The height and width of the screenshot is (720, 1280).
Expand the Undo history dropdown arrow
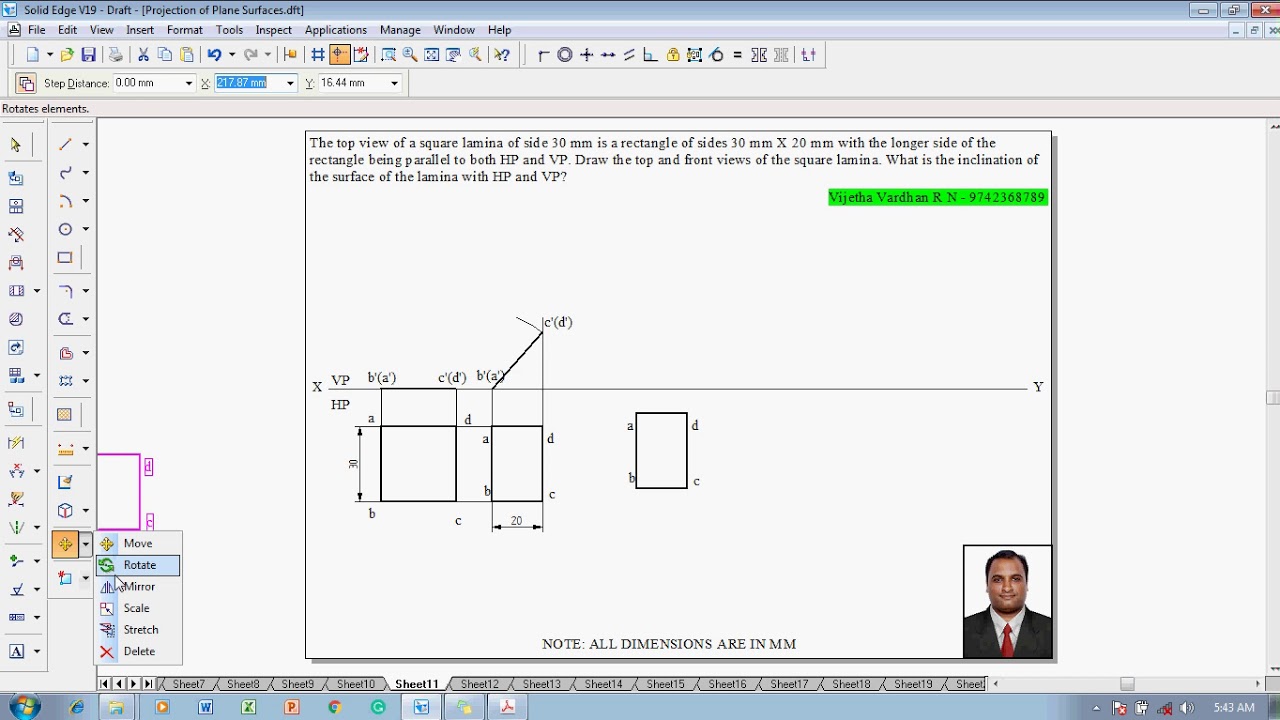231,55
